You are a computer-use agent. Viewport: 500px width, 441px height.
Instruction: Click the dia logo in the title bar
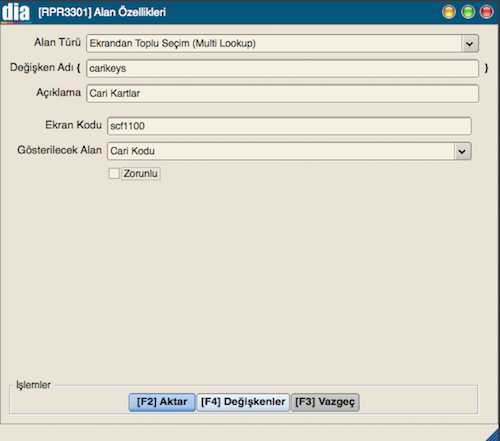click(x=16, y=12)
